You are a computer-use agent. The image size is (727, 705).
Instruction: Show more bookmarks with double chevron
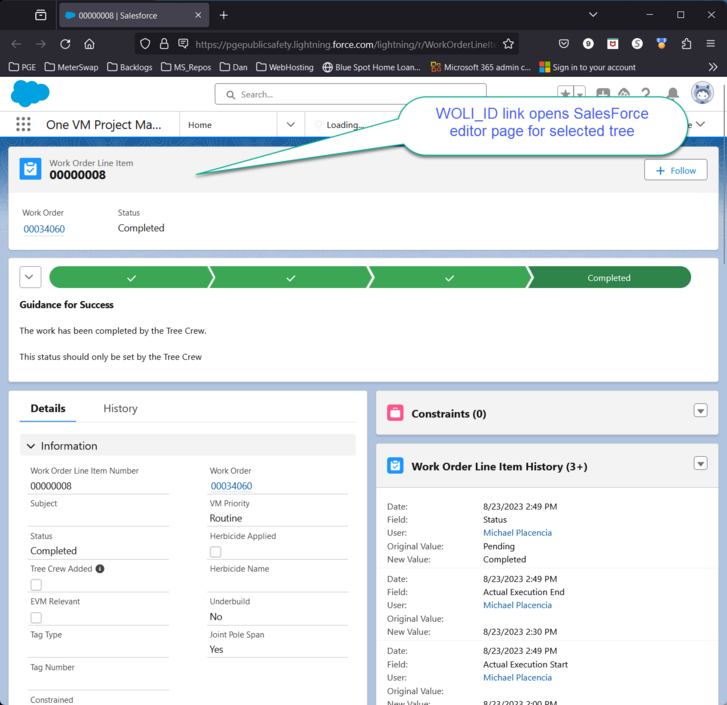tap(713, 67)
